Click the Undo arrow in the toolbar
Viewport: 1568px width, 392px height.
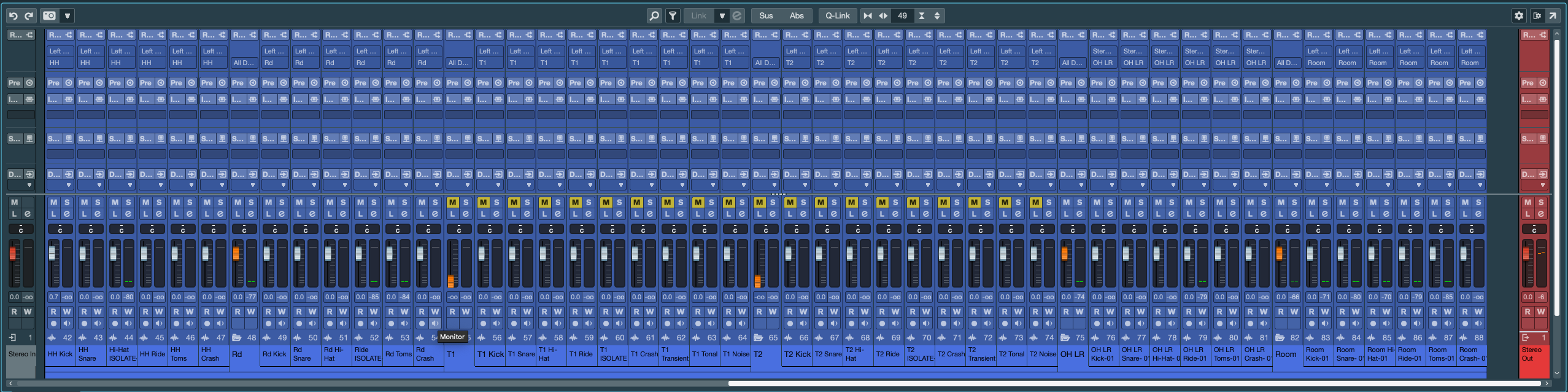[x=13, y=16]
